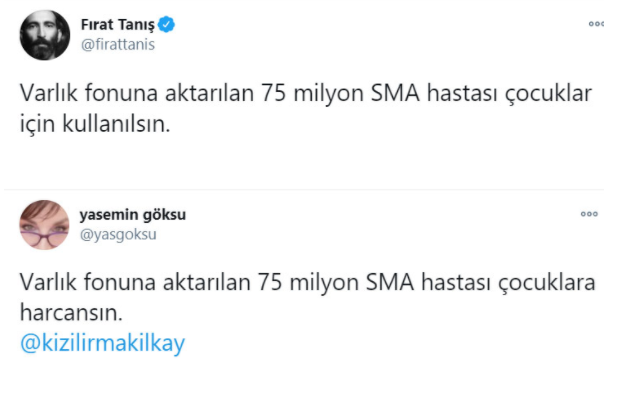Open the @kizilirmakilkay mention link
The image size is (623, 402).
coord(102,342)
